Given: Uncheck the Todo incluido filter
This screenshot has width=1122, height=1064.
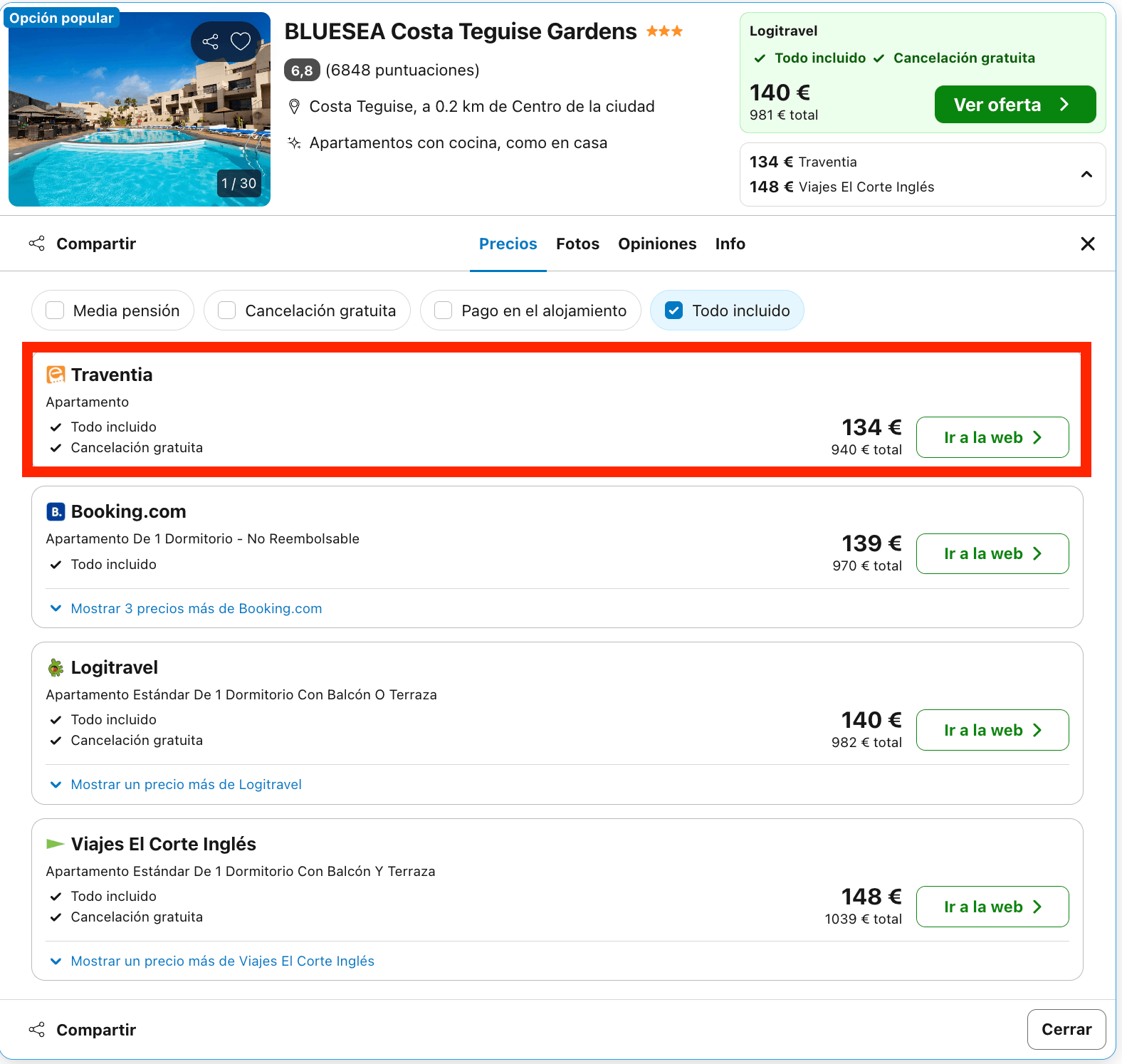Looking at the screenshot, I should (673, 311).
